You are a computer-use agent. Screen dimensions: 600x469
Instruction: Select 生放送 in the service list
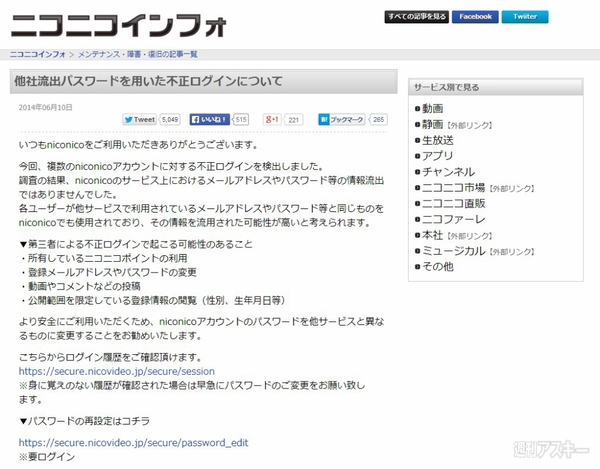(x=438, y=140)
